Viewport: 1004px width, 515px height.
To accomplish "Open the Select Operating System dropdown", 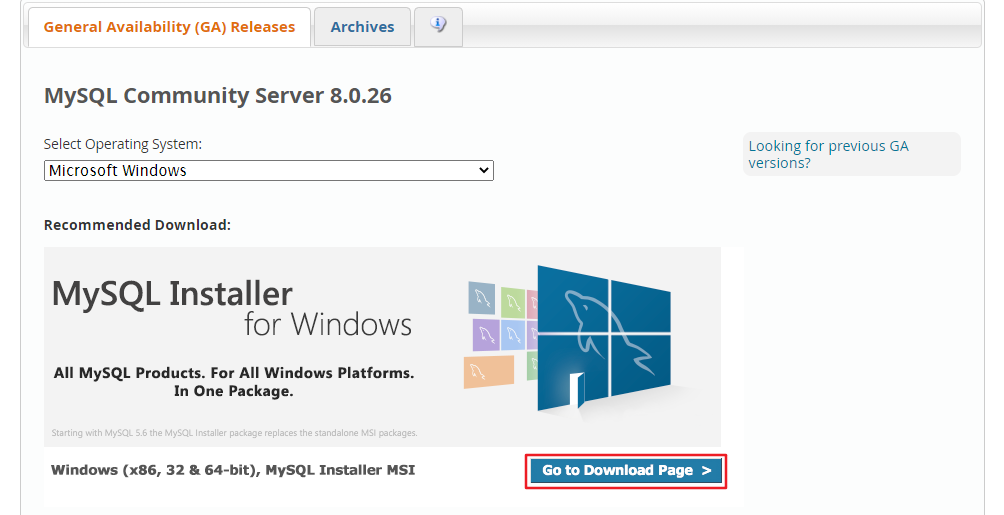I will pos(269,170).
